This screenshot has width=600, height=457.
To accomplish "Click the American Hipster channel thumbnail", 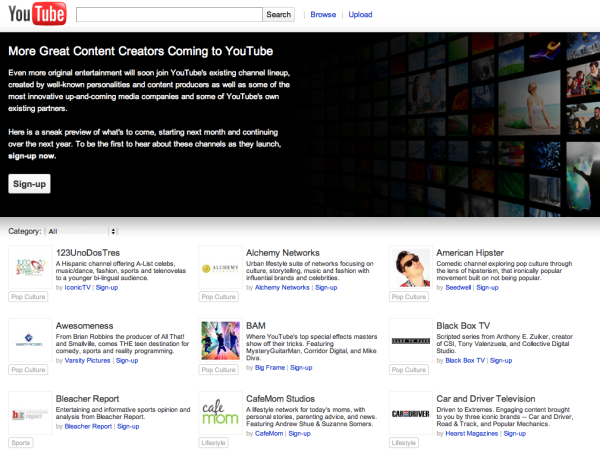I will pyautogui.click(x=410, y=268).
